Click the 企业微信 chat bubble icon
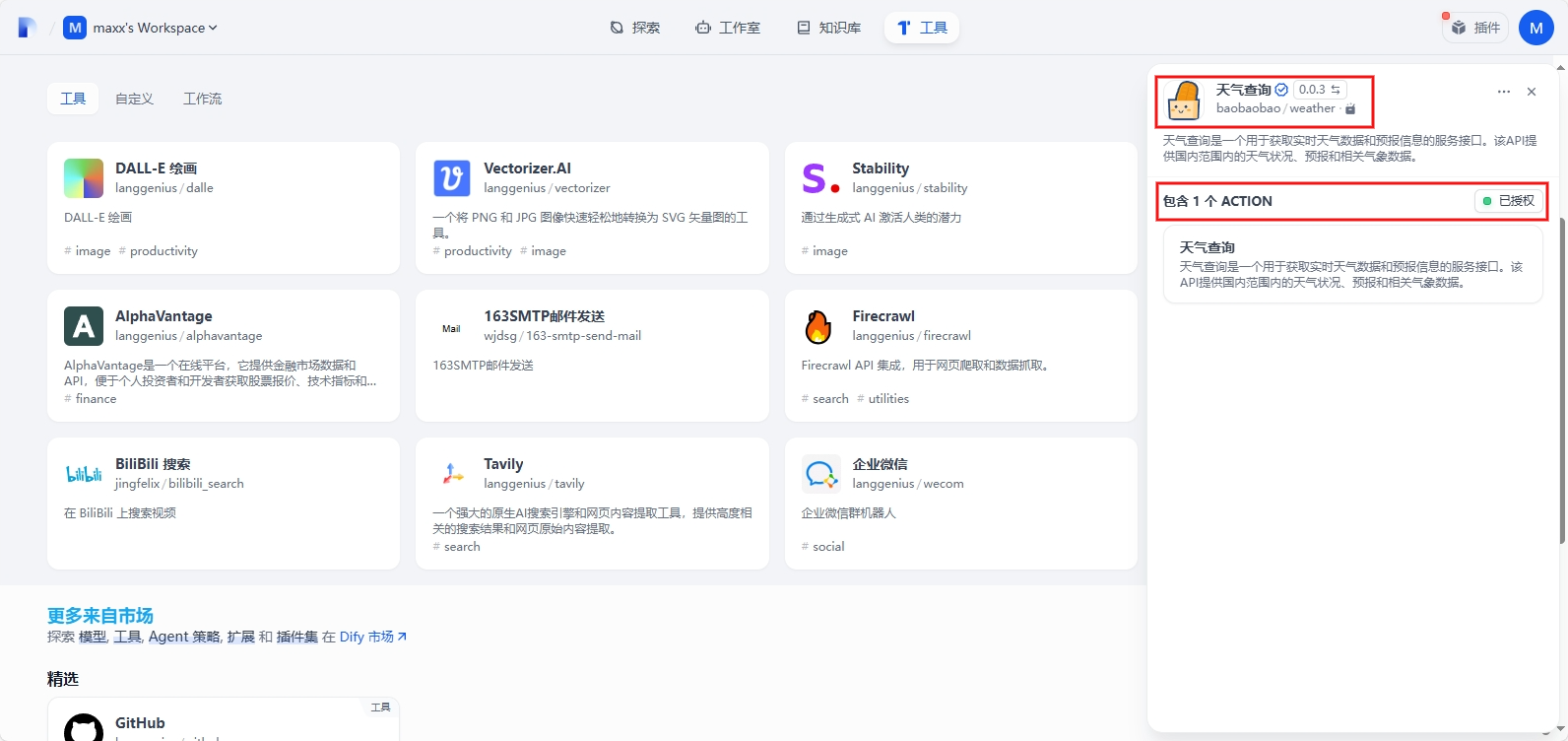This screenshot has height=741, width=1568. click(x=820, y=474)
